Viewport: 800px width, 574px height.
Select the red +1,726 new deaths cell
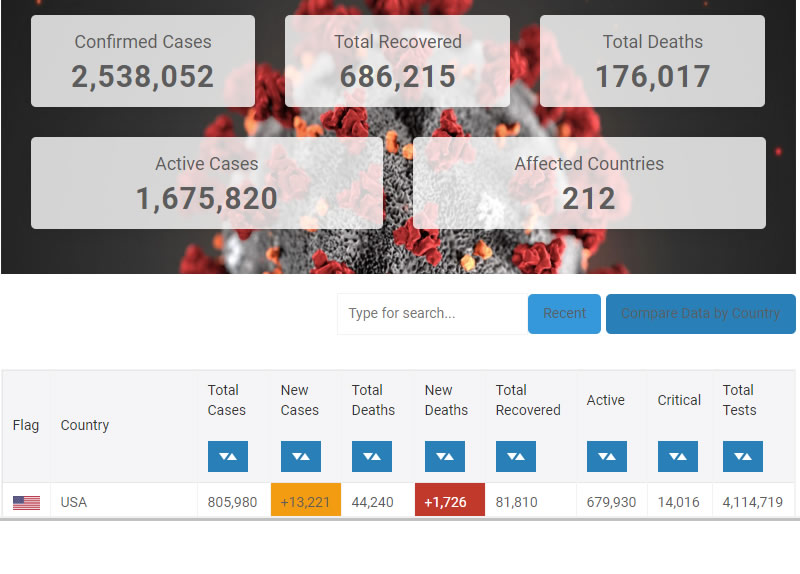[449, 501]
